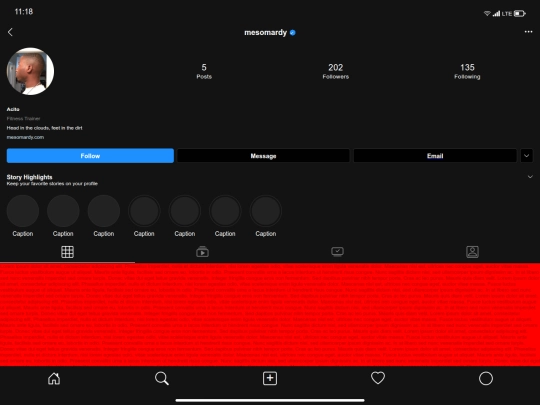Switch to the grid posts tab
The image size is (540, 405).
pyautogui.click(x=68, y=252)
